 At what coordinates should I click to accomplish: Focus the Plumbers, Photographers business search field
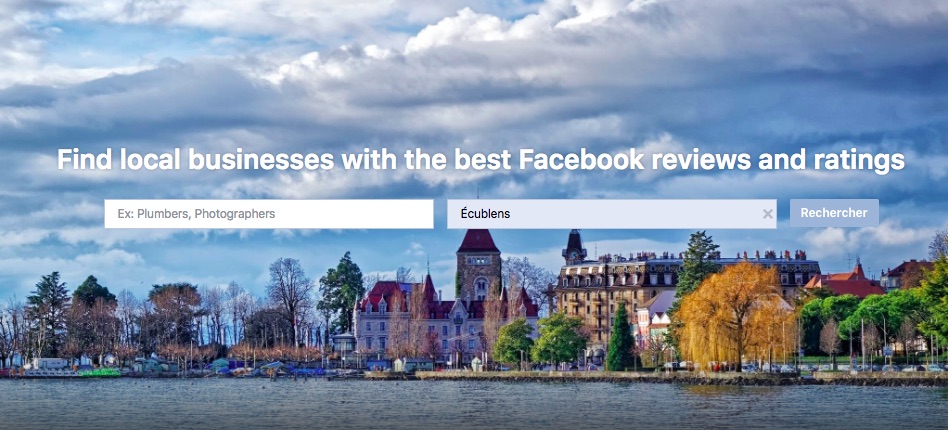click(x=269, y=214)
